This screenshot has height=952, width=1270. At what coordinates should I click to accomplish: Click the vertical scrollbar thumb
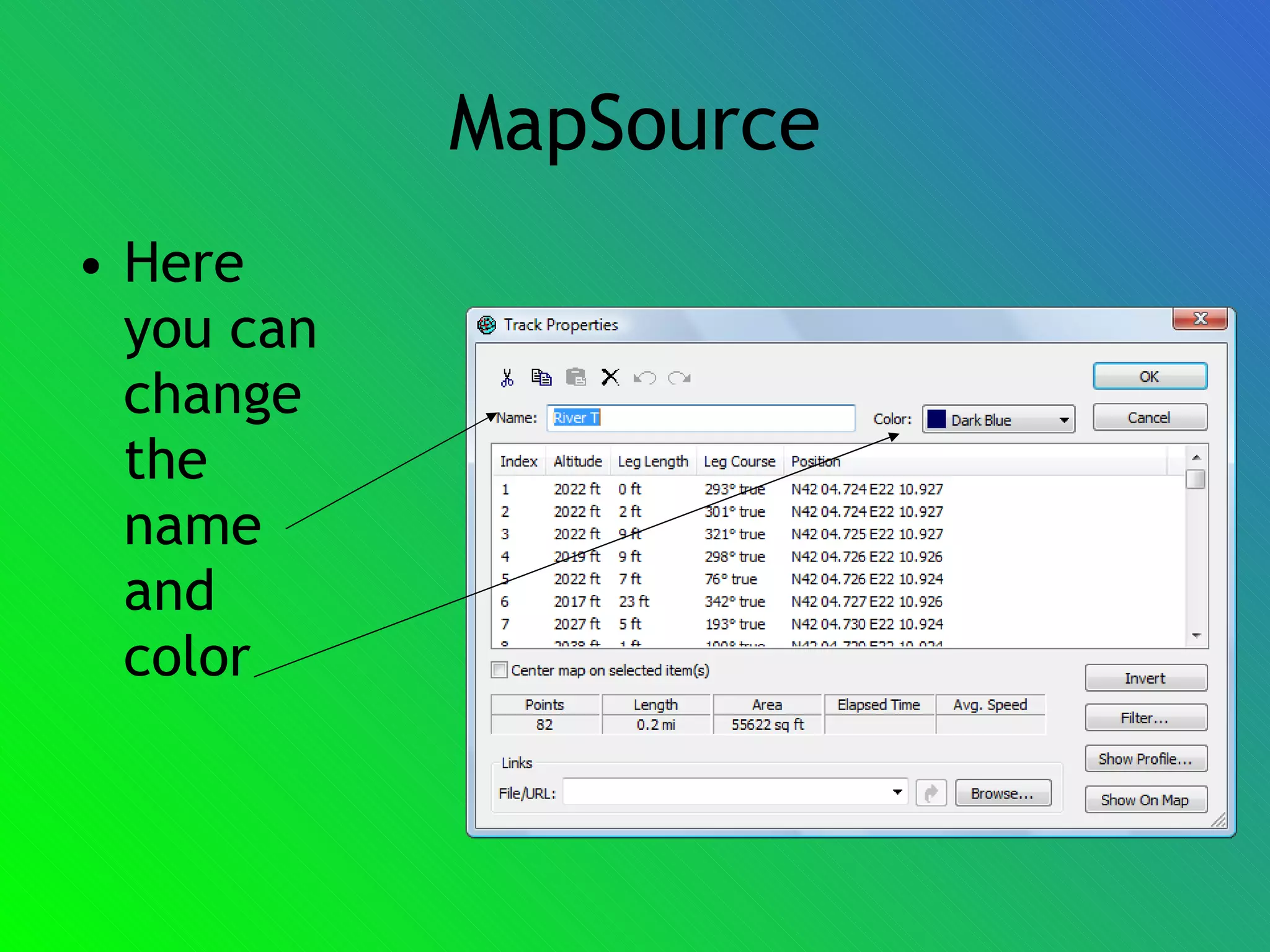click(x=1196, y=479)
